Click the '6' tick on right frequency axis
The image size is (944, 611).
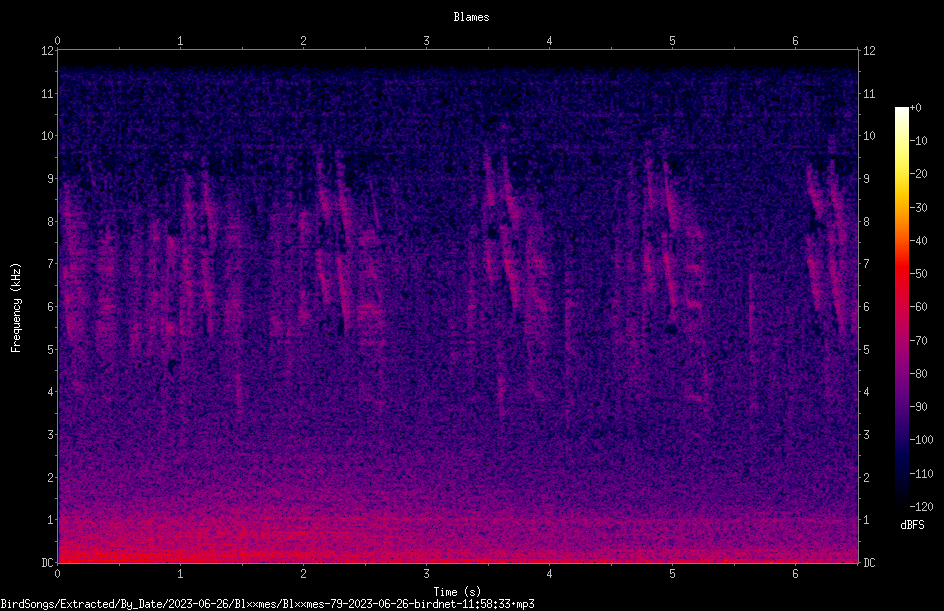(x=866, y=306)
